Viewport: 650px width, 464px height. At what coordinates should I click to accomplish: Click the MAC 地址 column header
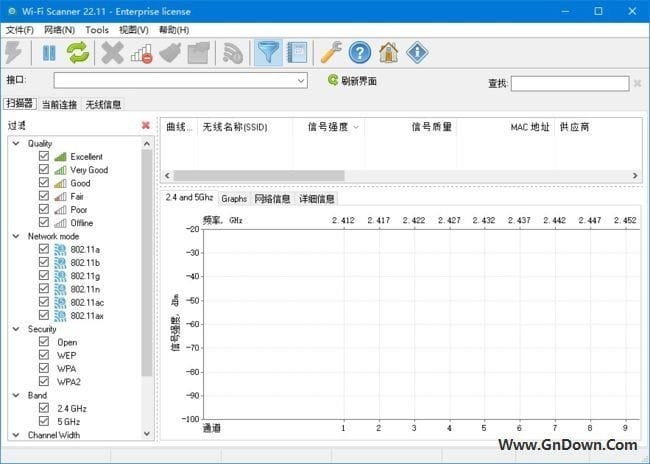coord(506,127)
